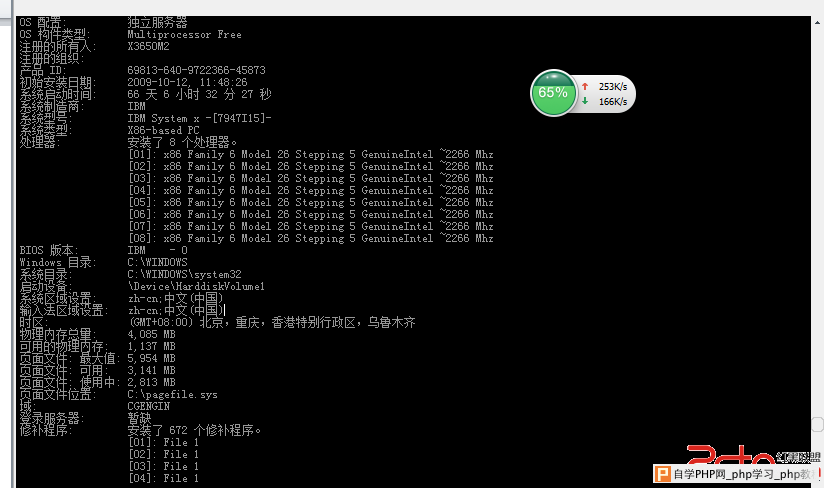The image size is (824, 488).
Task: Click the green 65% memory accelerator ball
Action: pos(553,93)
